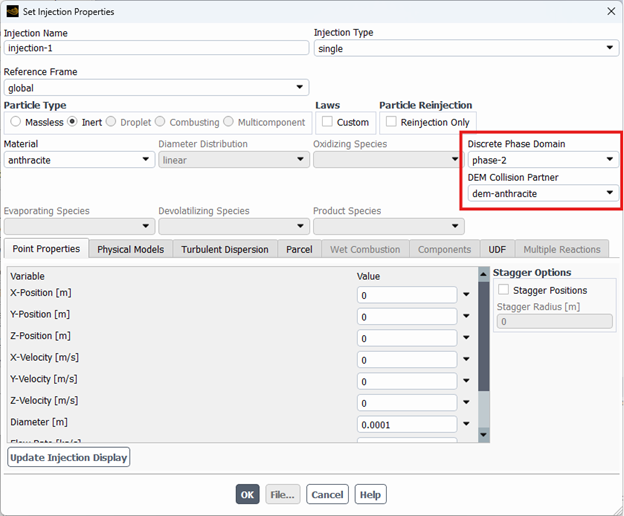The height and width of the screenshot is (516, 624).
Task: Go to the Parcel tab
Action: (299, 250)
